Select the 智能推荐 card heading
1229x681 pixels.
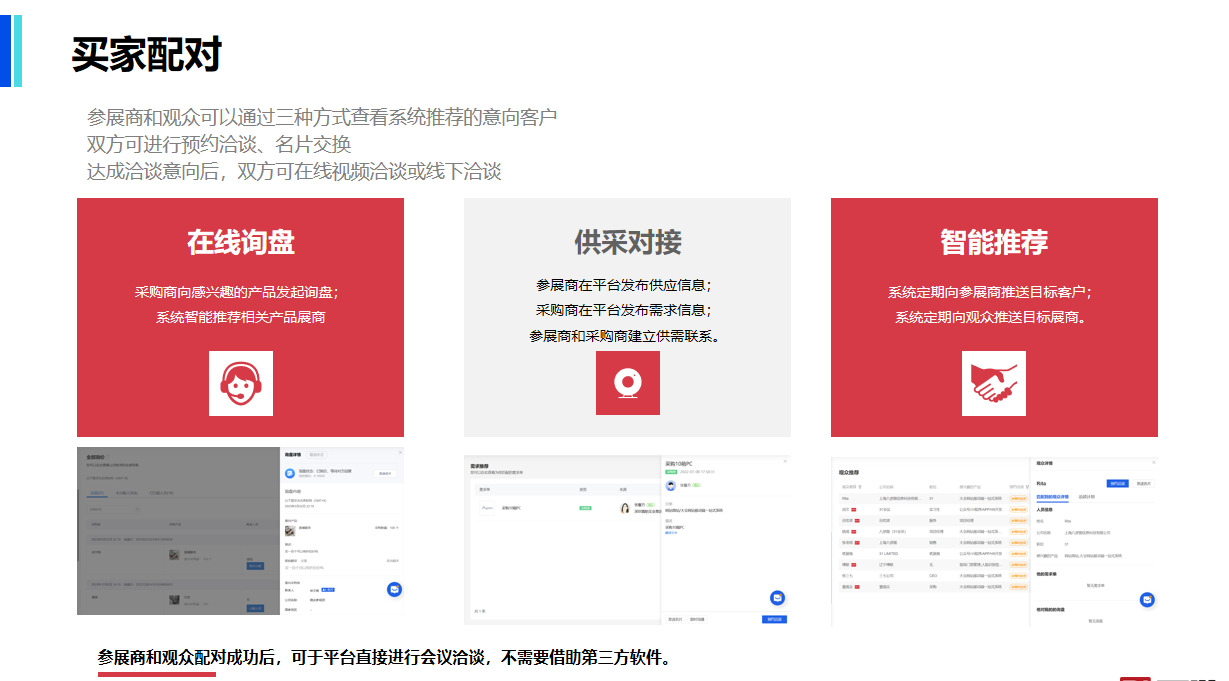993,242
